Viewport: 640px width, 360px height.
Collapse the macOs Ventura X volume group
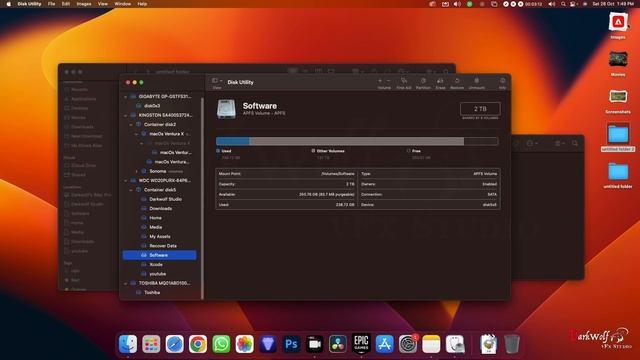[136, 134]
